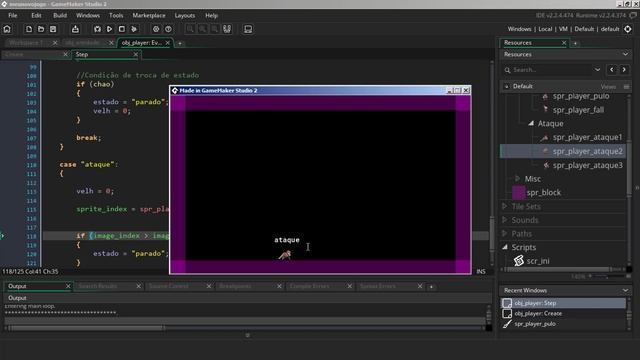
Task: Click the obj_player: Create window icon
Action: 507,313
